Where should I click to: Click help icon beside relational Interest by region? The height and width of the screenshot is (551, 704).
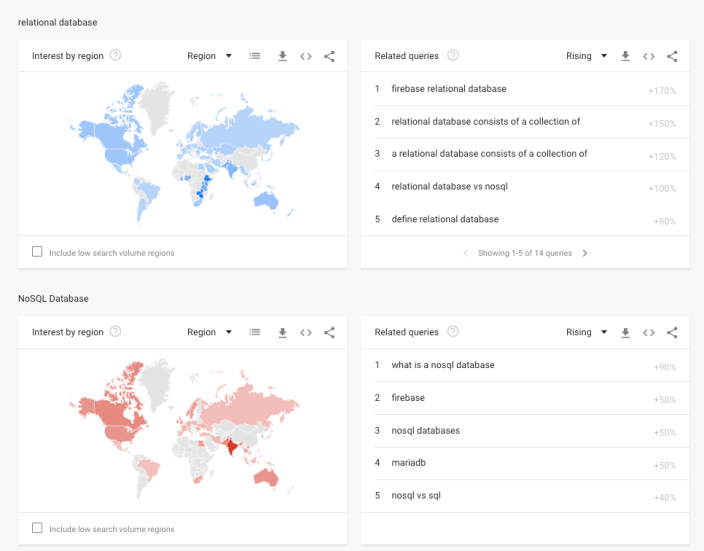tap(116, 55)
